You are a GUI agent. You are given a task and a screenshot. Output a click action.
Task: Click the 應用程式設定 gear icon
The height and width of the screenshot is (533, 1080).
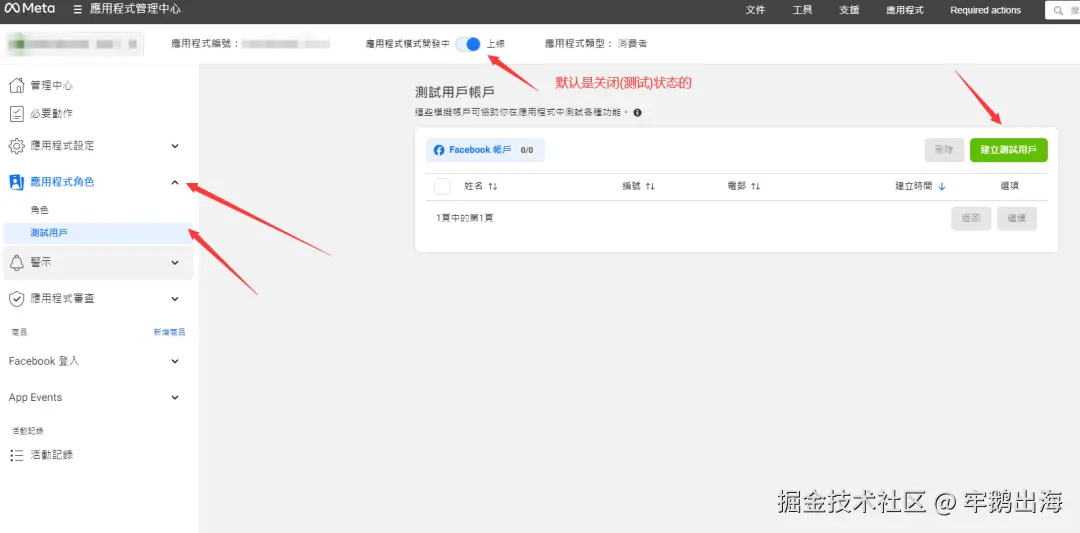[17, 146]
